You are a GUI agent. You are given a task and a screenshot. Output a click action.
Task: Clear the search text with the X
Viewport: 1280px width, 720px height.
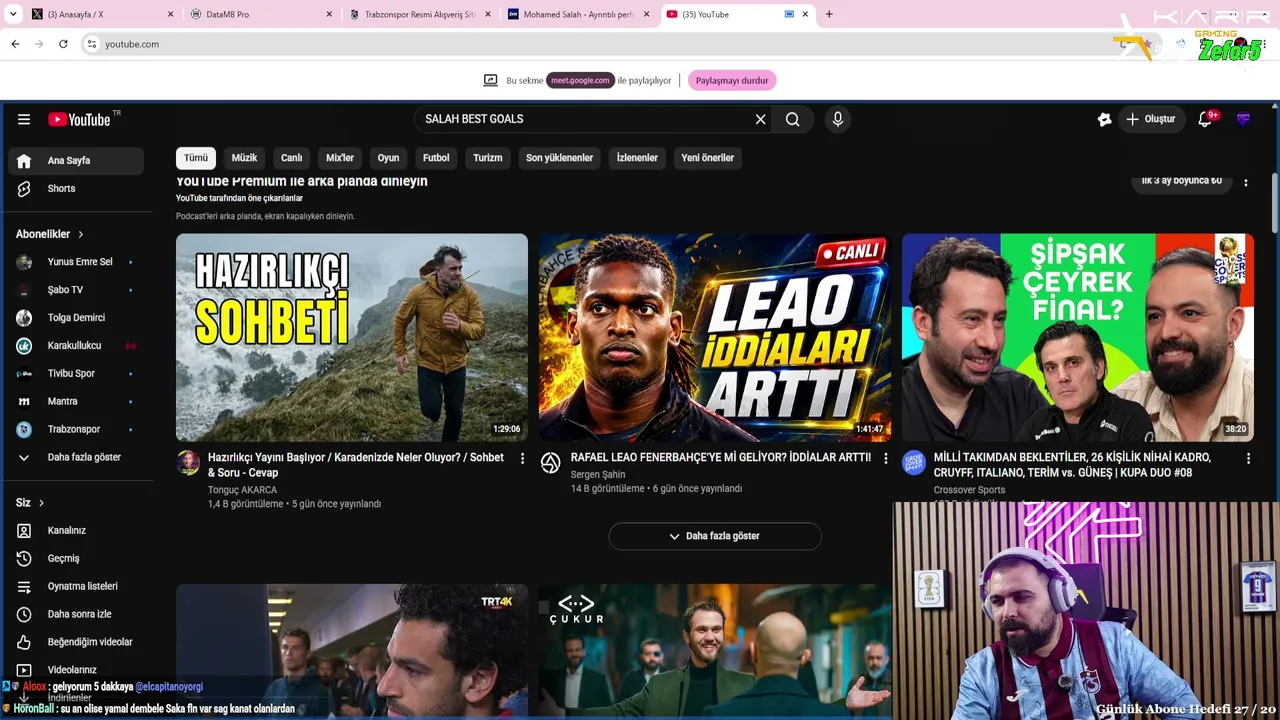pos(760,119)
